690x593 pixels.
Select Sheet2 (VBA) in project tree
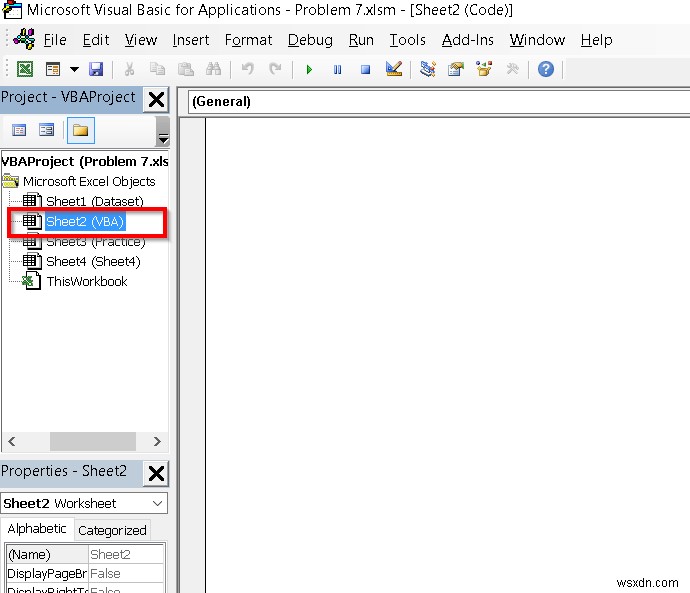(85, 222)
